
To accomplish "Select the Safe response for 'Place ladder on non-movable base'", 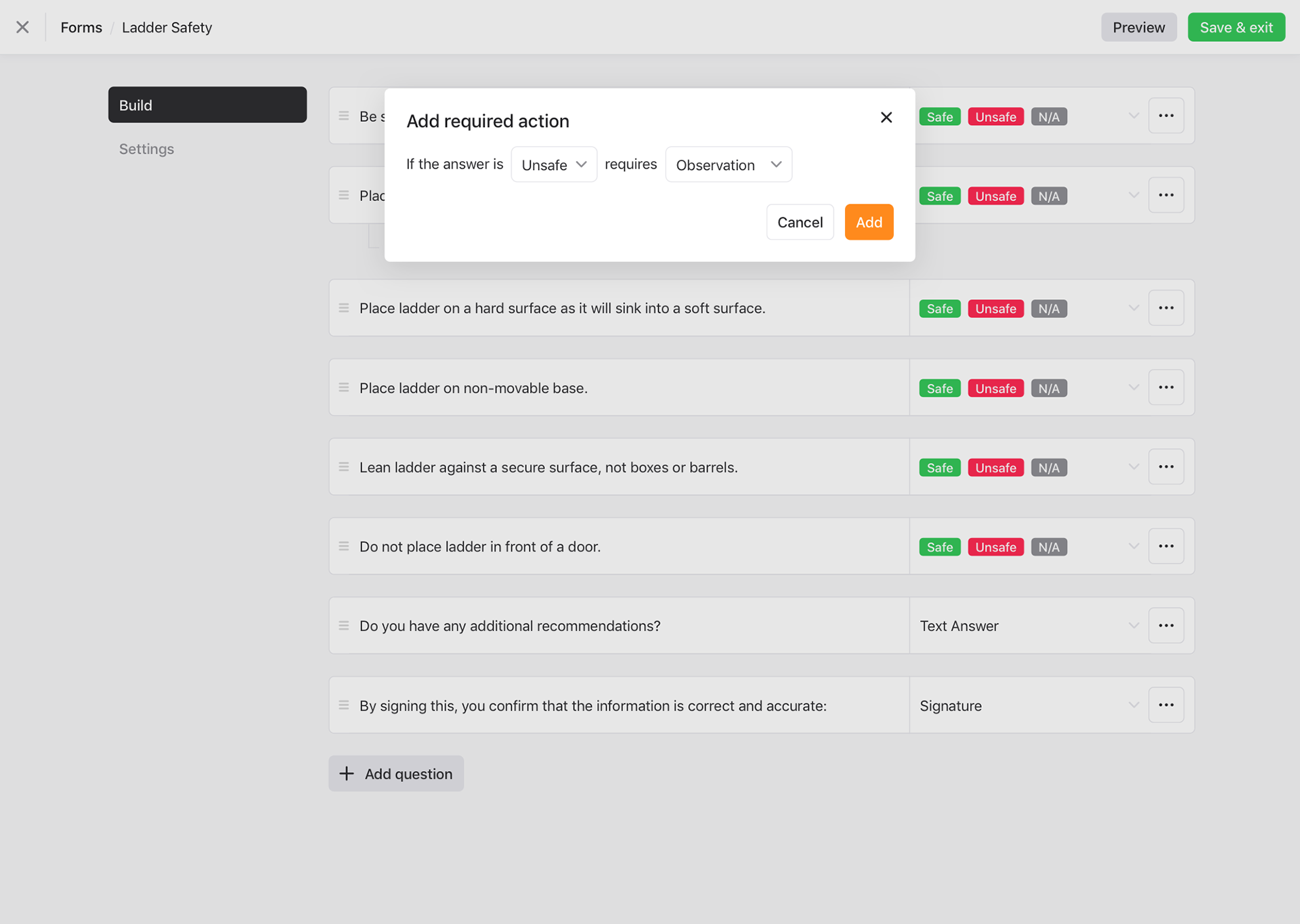I will pyautogui.click(x=939, y=388).
